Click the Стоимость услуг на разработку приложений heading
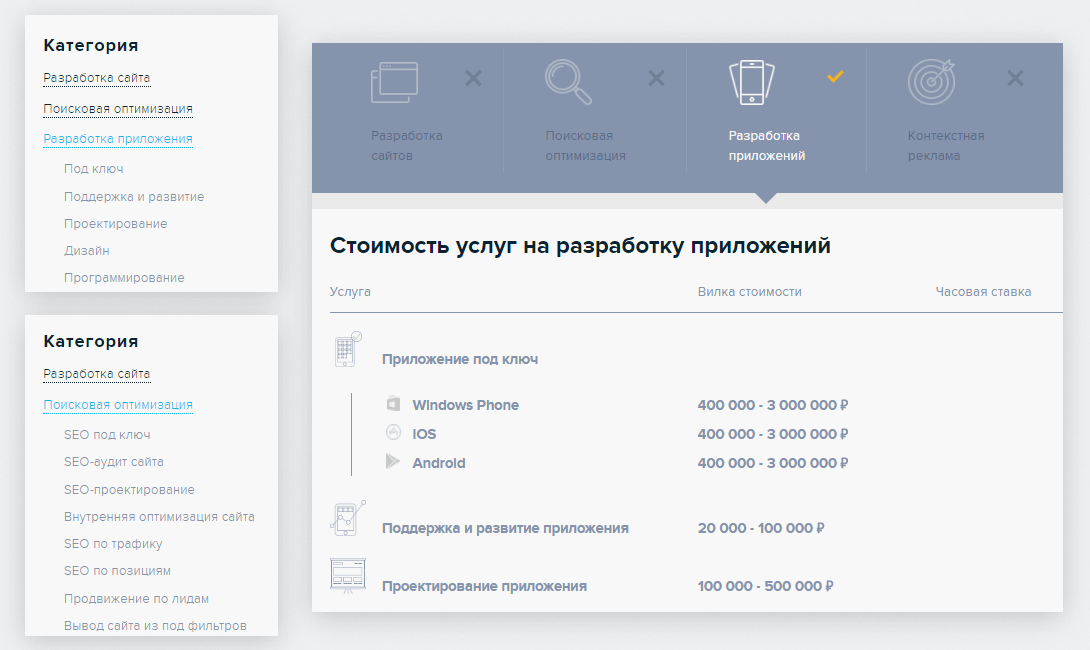 (580, 246)
